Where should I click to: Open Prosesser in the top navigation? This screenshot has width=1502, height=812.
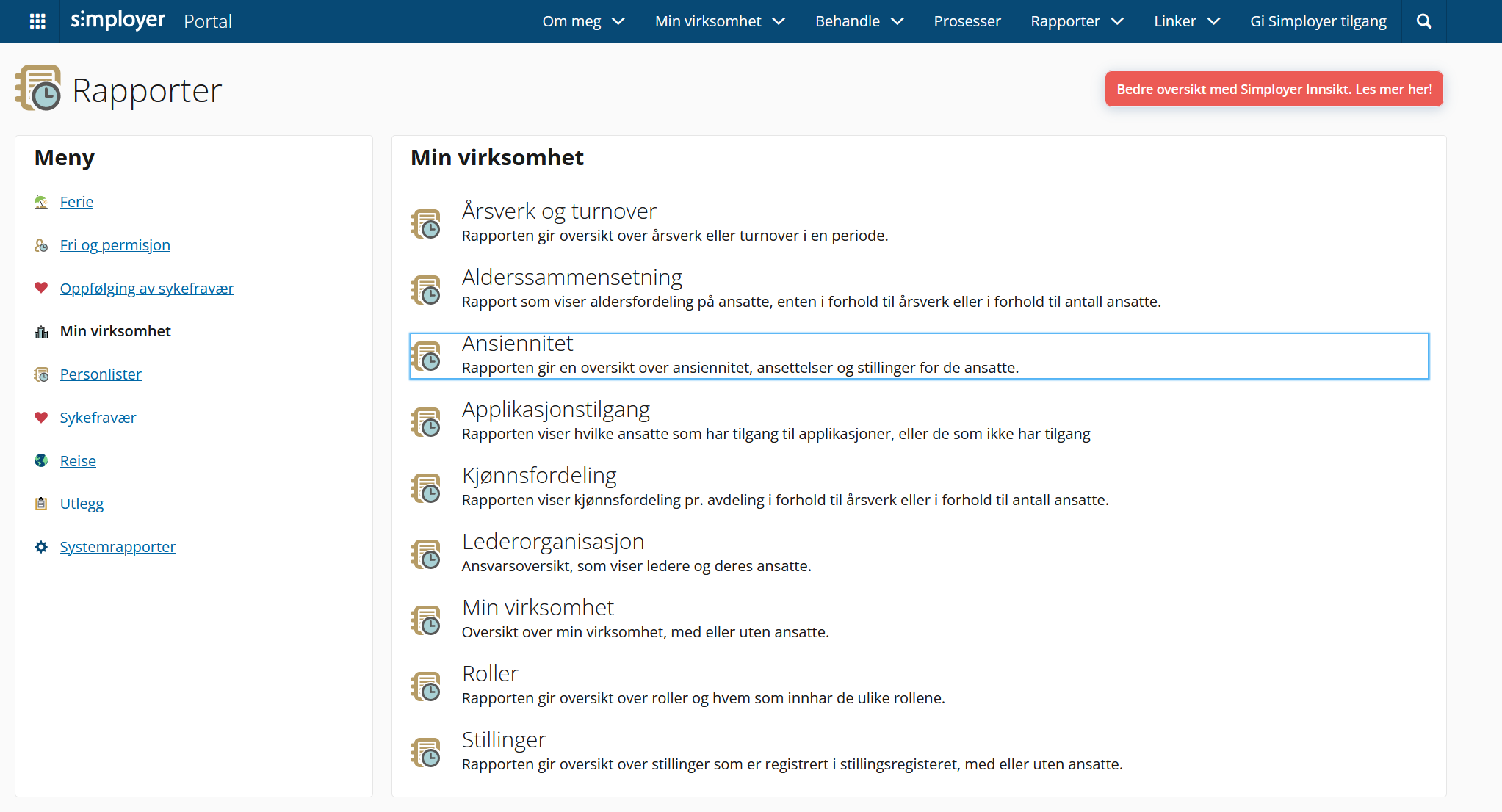967,21
